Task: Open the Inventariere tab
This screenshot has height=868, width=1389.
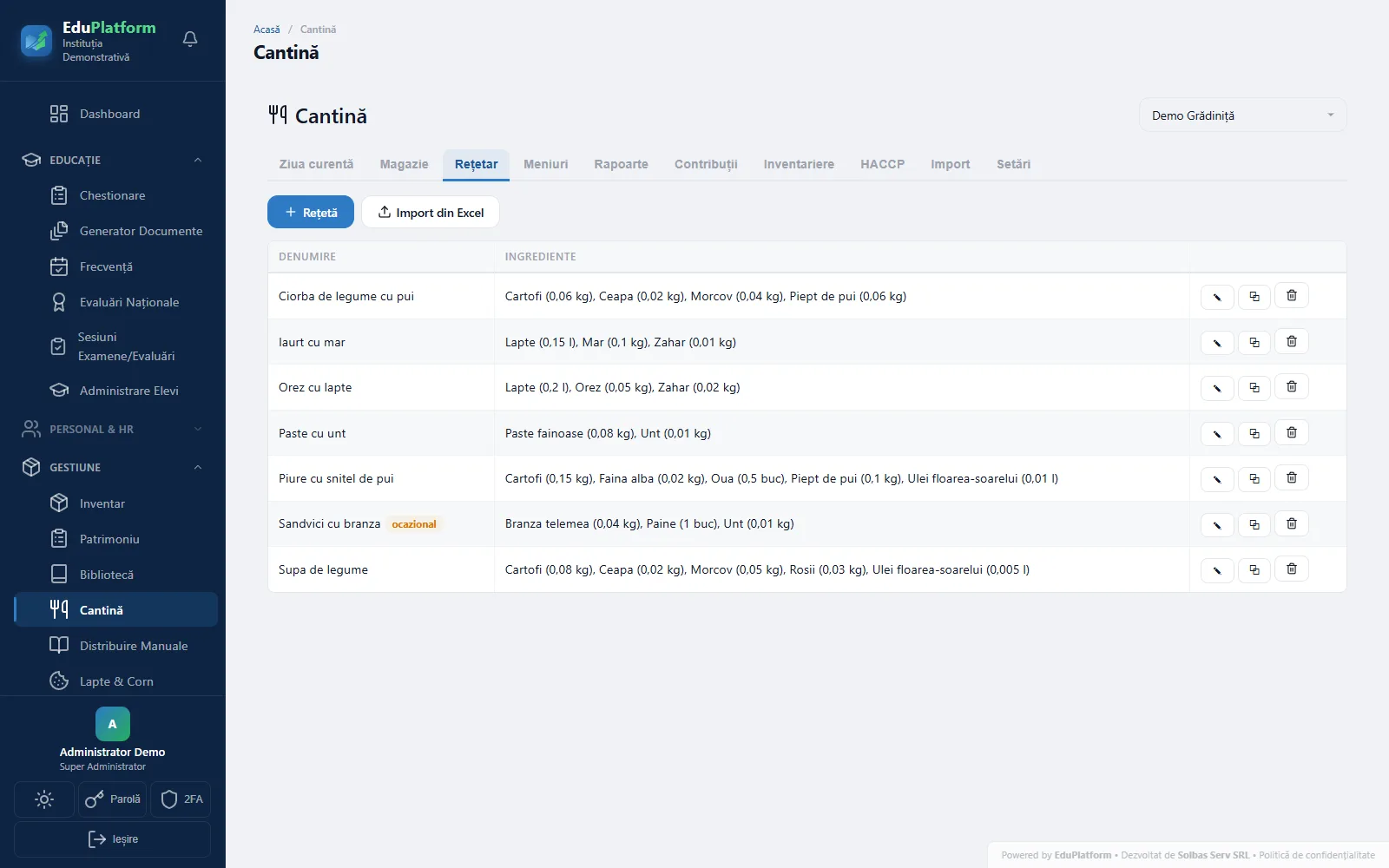Action: pos(799,164)
